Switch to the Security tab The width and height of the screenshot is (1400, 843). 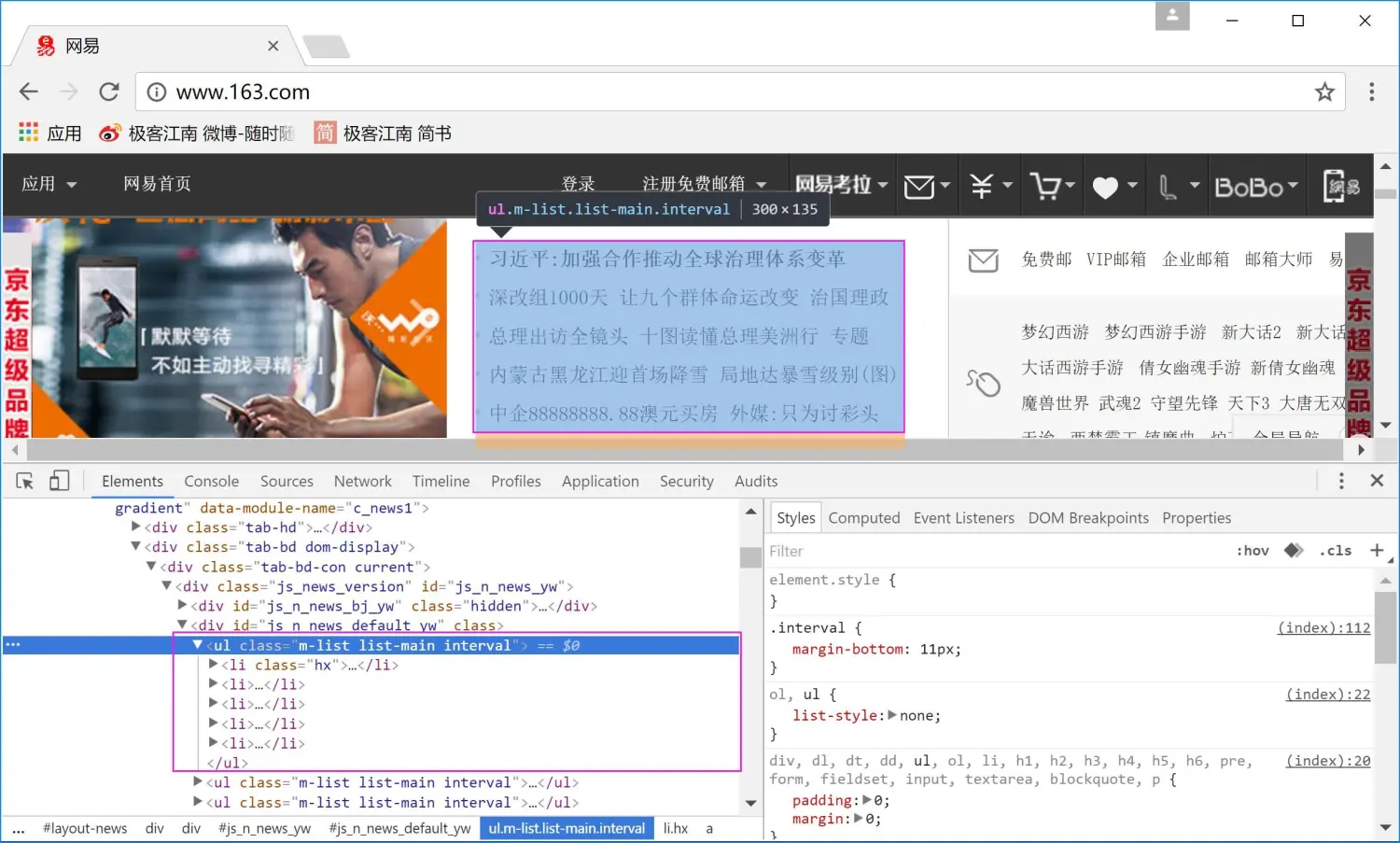tap(686, 482)
